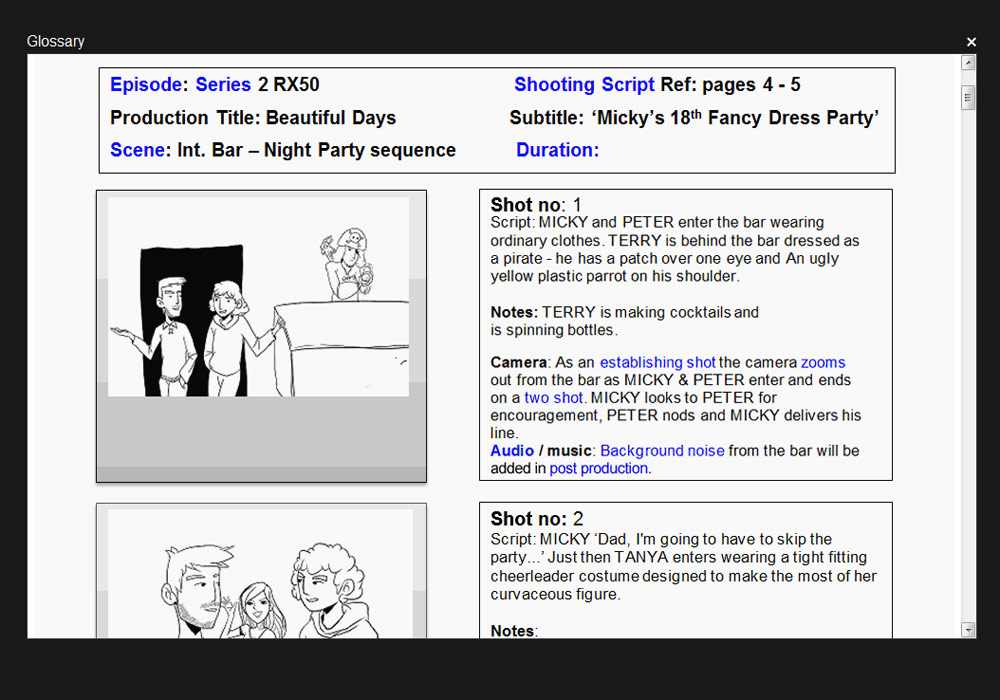1000x700 pixels.
Task: Click the 'Audio' link in Shot 1
Action: [x=512, y=451]
